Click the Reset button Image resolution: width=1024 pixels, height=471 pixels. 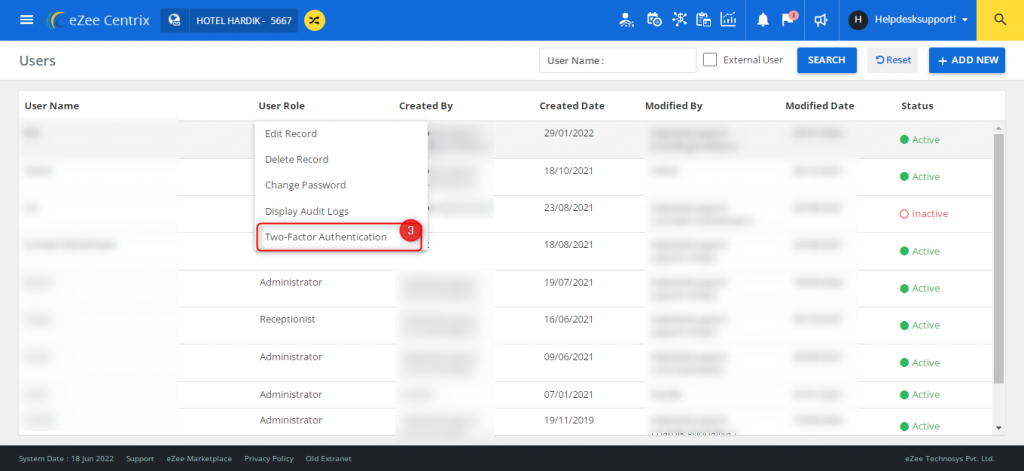pos(893,60)
